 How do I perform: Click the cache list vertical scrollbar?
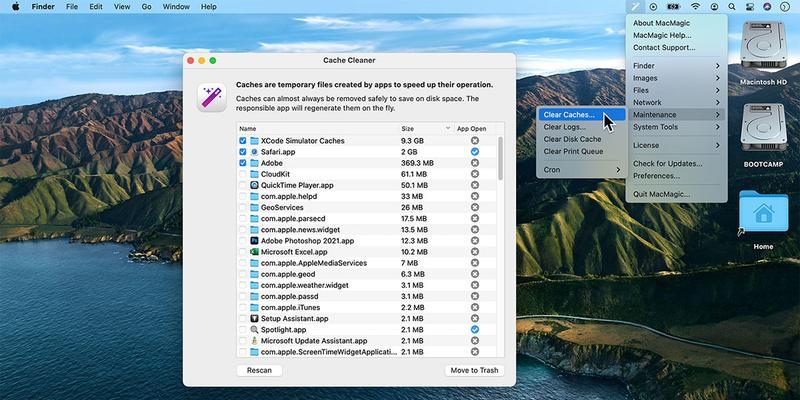coord(501,158)
